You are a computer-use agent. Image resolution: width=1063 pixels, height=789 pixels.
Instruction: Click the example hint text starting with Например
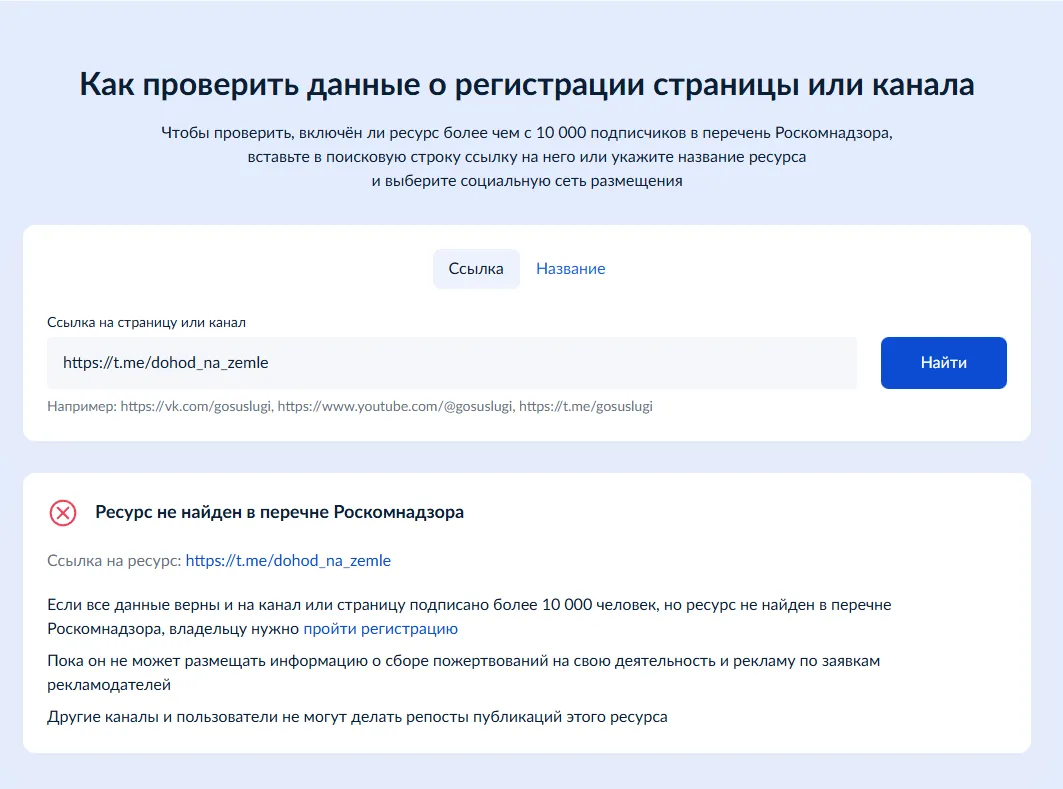(350, 406)
